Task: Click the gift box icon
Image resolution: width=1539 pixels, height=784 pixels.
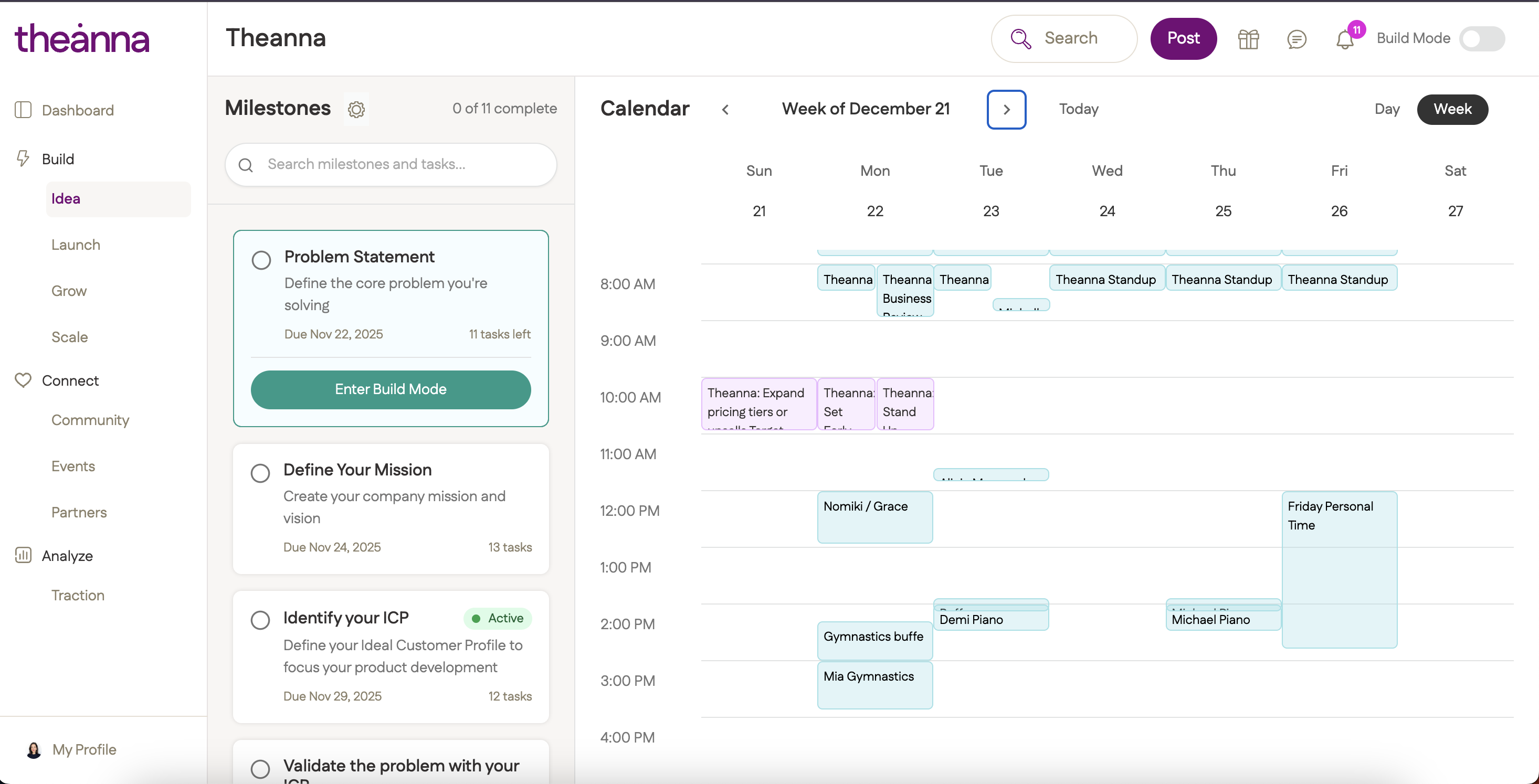Action: click(1248, 39)
